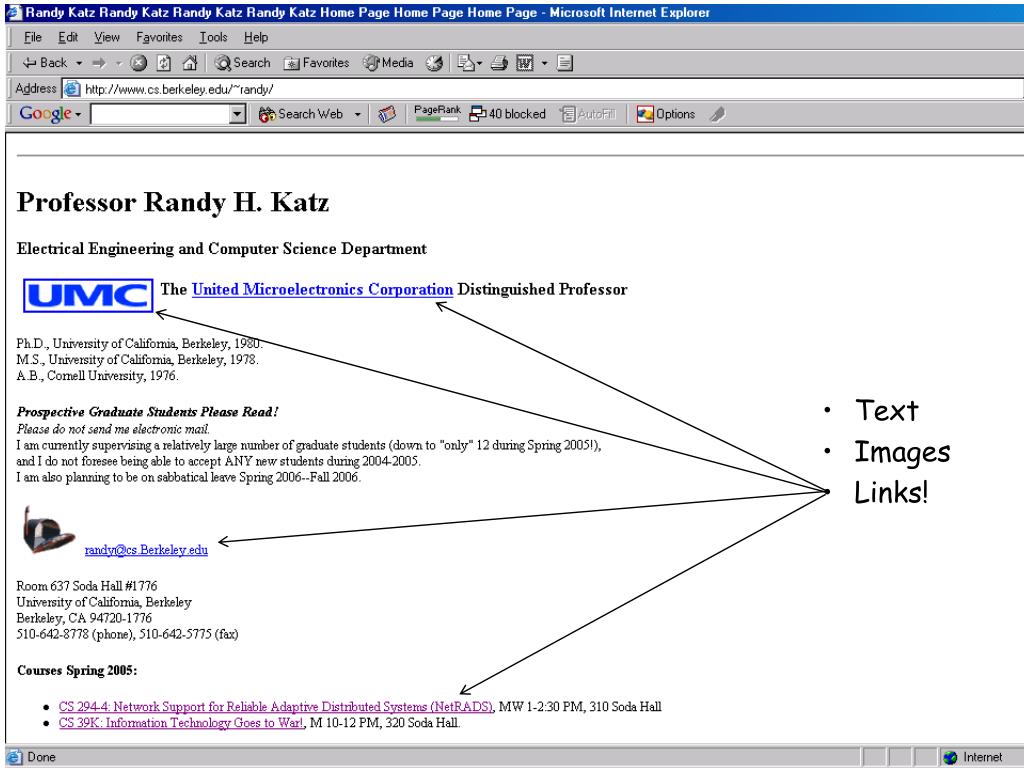This screenshot has width=1024, height=768.
Task: Print the page with the printer icon
Action: tap(500, 63)
